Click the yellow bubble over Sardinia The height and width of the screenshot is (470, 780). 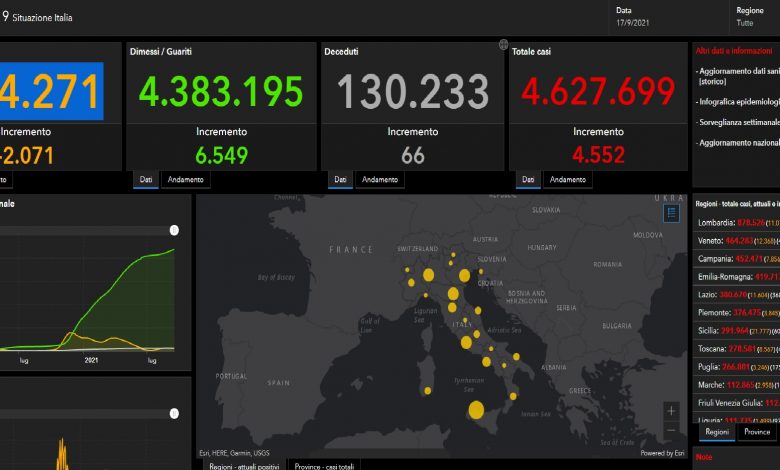[x=427, y=390]
